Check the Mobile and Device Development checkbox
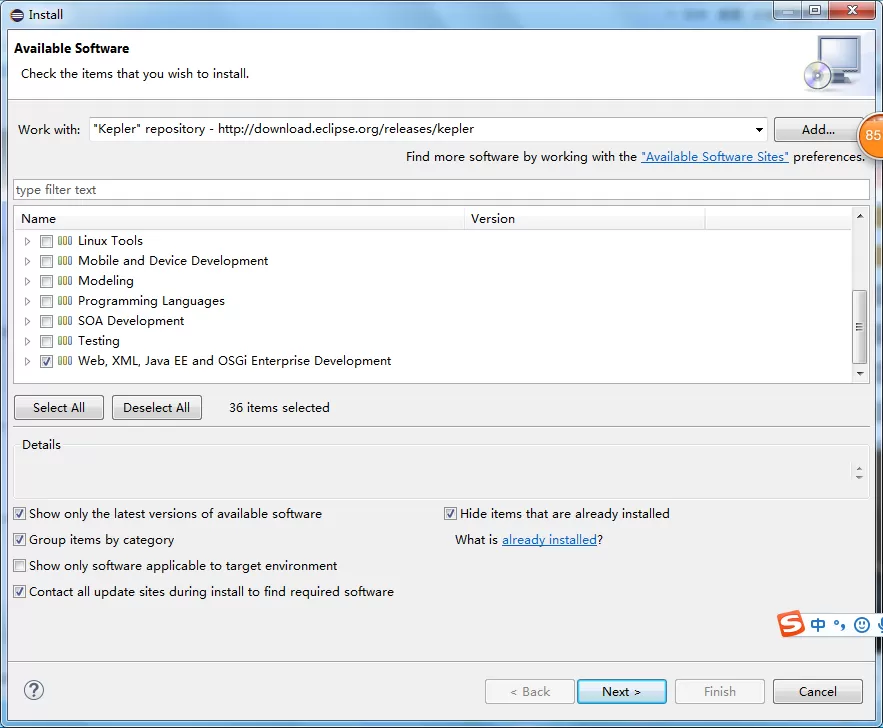 point(46,261)
